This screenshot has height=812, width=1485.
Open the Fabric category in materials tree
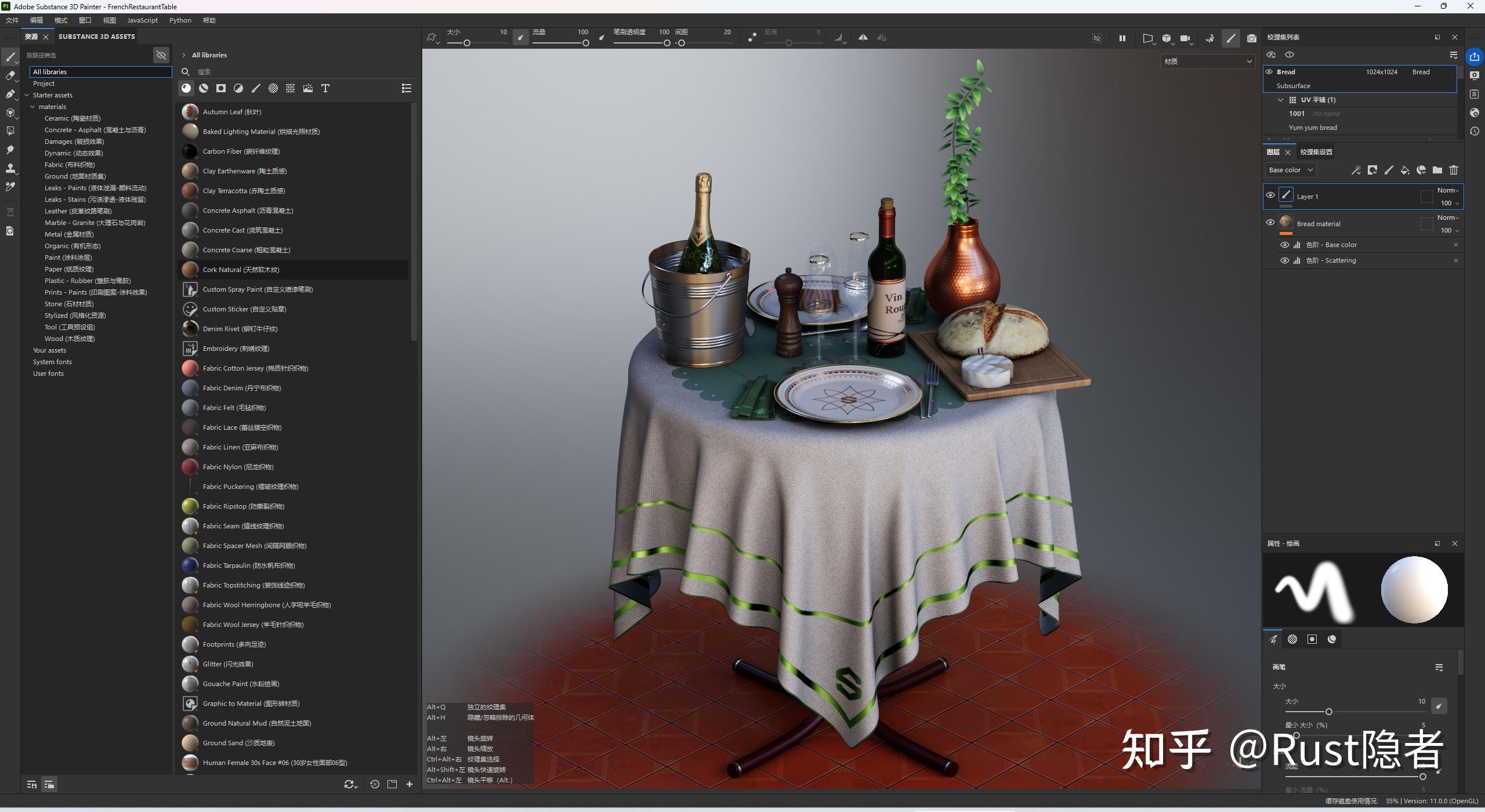[x=69, y=165]
